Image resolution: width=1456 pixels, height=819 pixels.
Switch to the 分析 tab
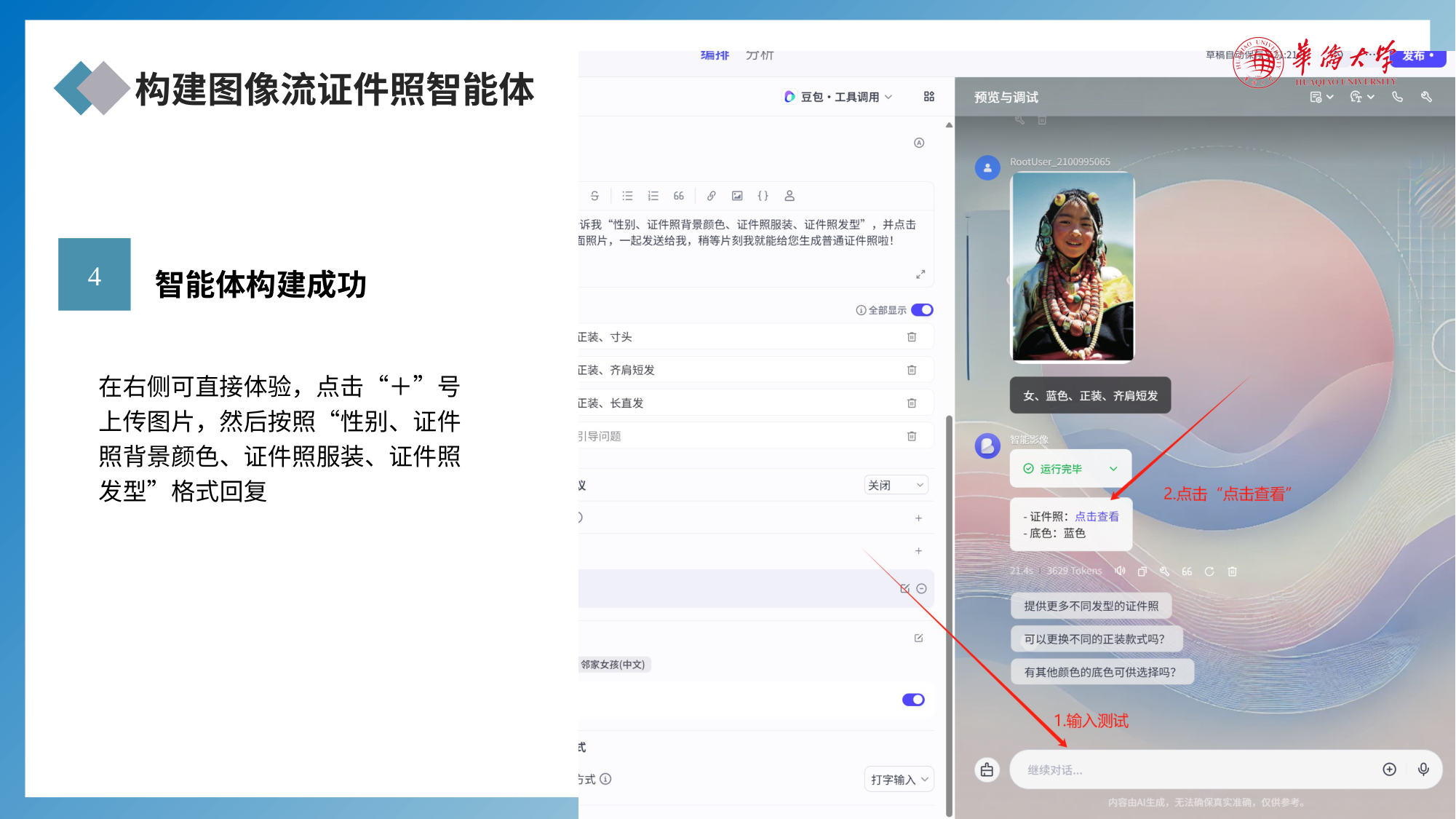(x=760, y=55)
